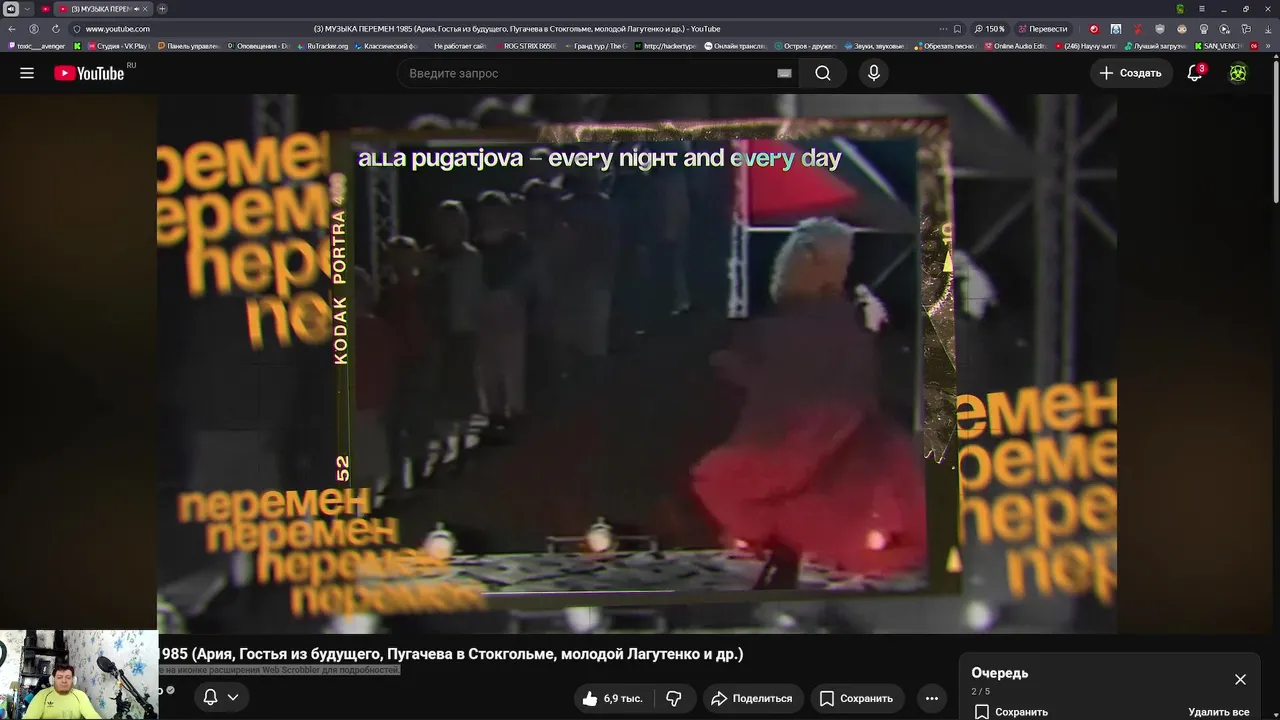This screenshot has height=720, width=1280.
Task: Switch to the first pinned YouTube tab
Action: (x=45, y=9)
